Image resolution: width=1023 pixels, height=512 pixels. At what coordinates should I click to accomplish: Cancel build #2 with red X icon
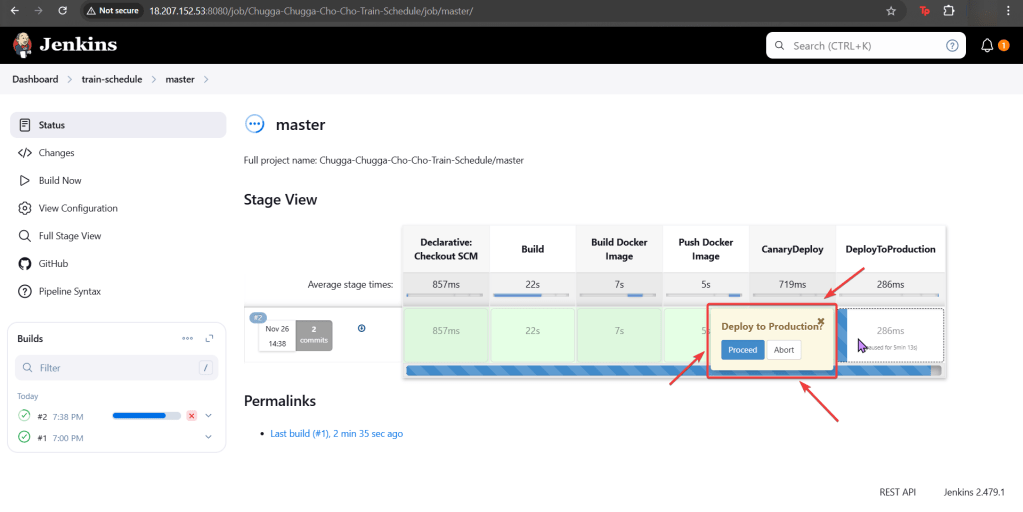click(191, 415)
